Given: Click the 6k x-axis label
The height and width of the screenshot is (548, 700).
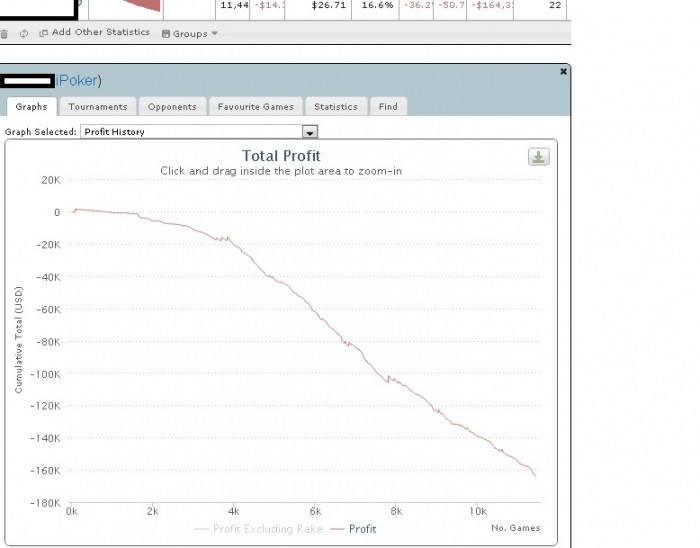Looking at the screenshot, I should coord(315,511).
